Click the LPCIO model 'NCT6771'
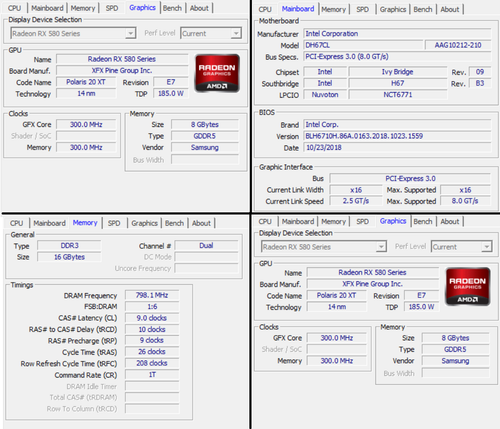500x429 pixels. click(x=397, y=95)
